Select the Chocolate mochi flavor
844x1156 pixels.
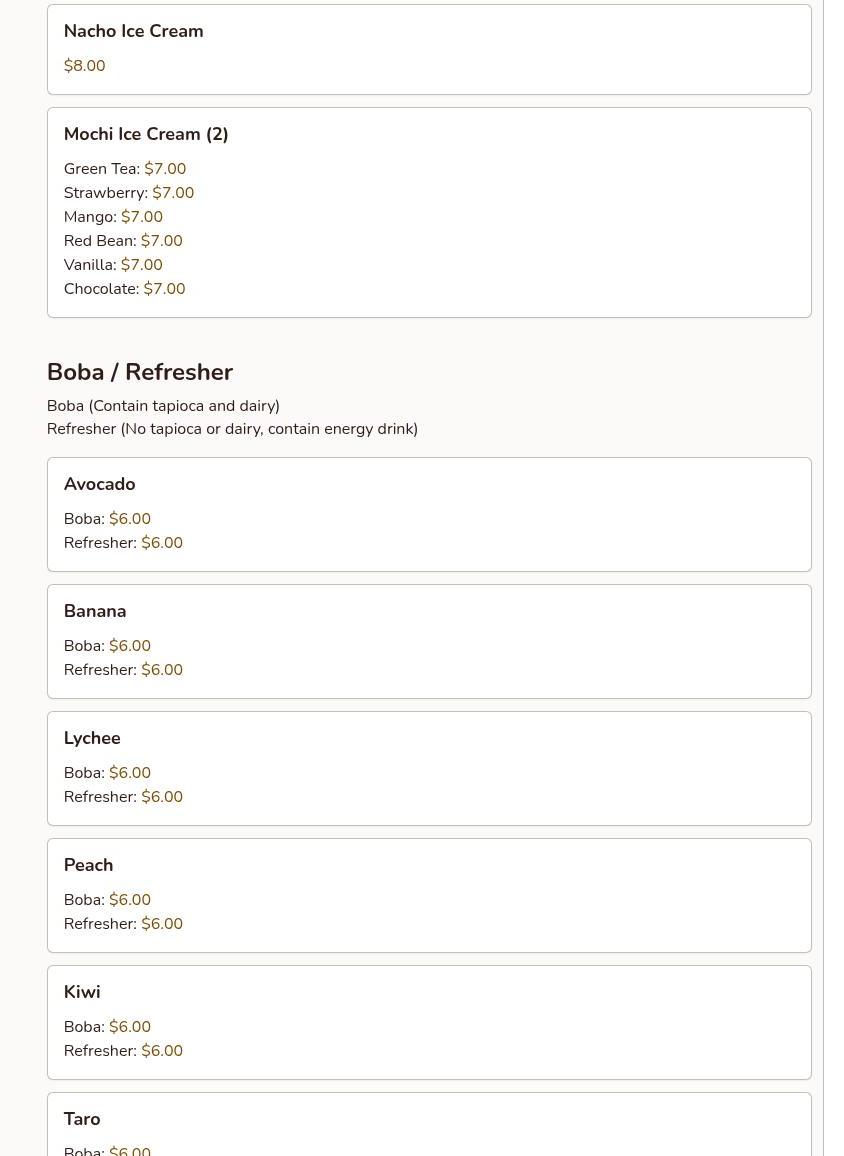[x=125, y=289]
